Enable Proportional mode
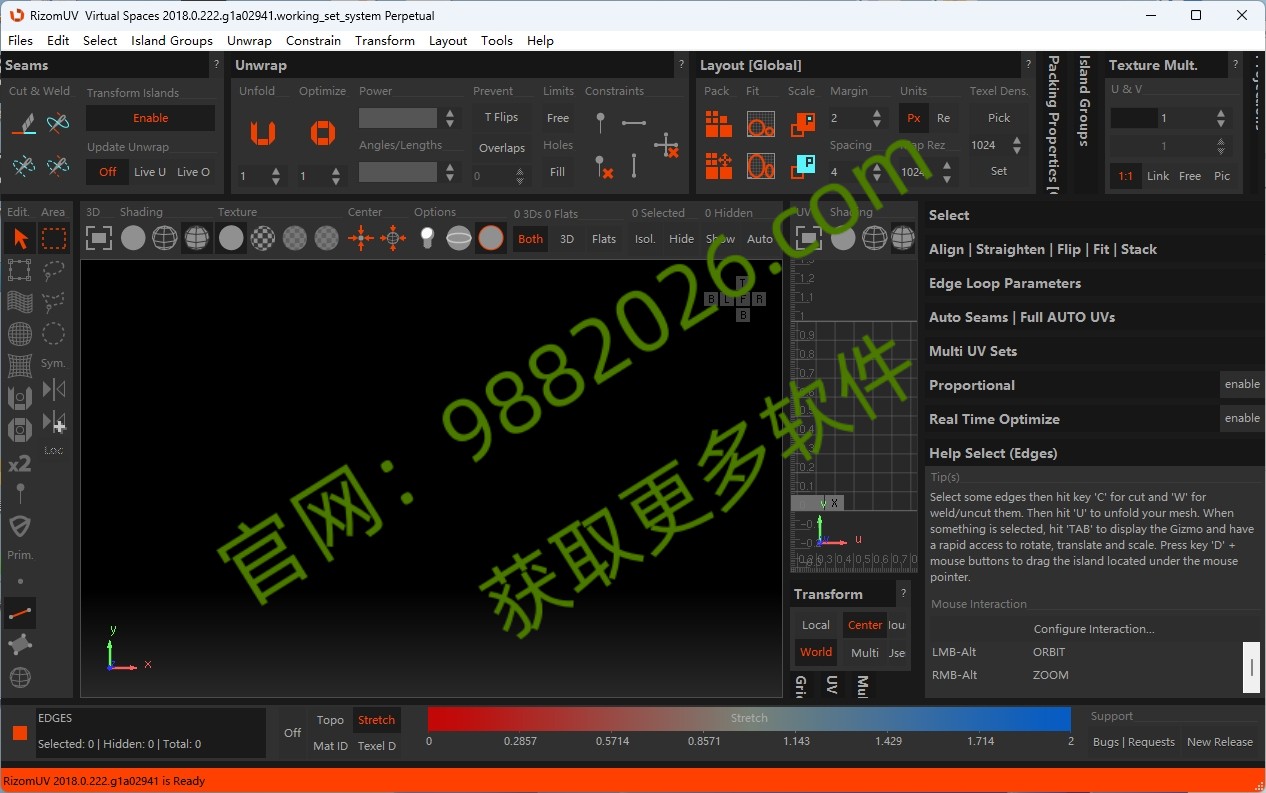1266x793 pixels. [x=1242, y=384]
